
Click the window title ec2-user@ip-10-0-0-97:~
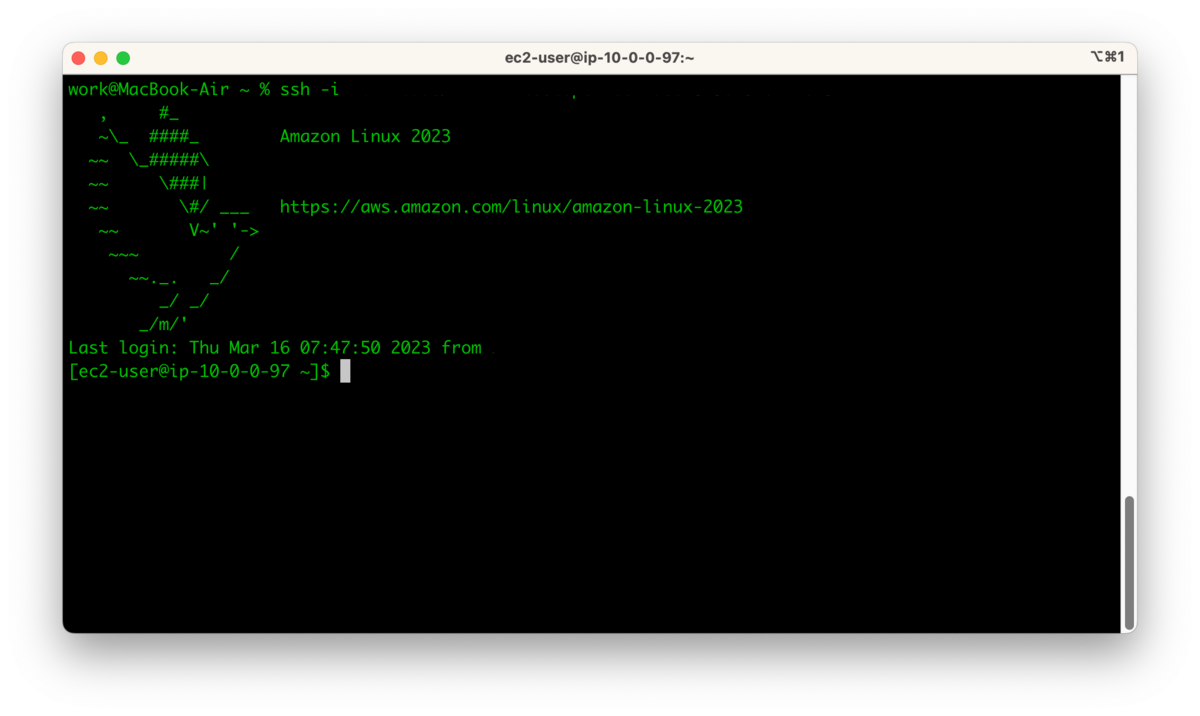[x=599, y=58]
